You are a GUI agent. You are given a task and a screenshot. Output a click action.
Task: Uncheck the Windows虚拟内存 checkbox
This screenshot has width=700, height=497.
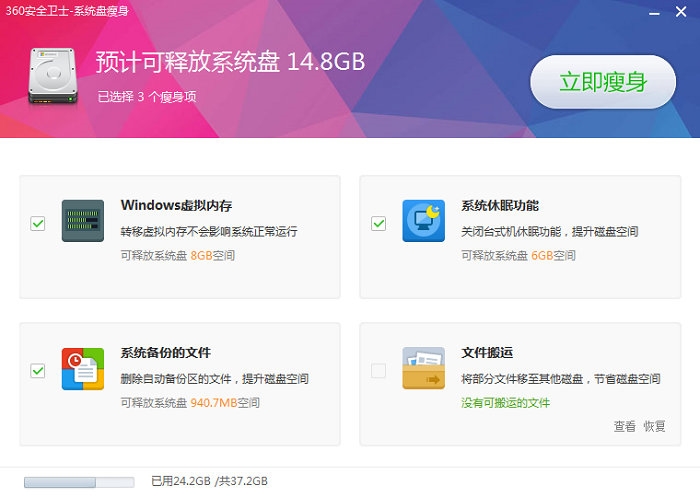tap(38, 223)
